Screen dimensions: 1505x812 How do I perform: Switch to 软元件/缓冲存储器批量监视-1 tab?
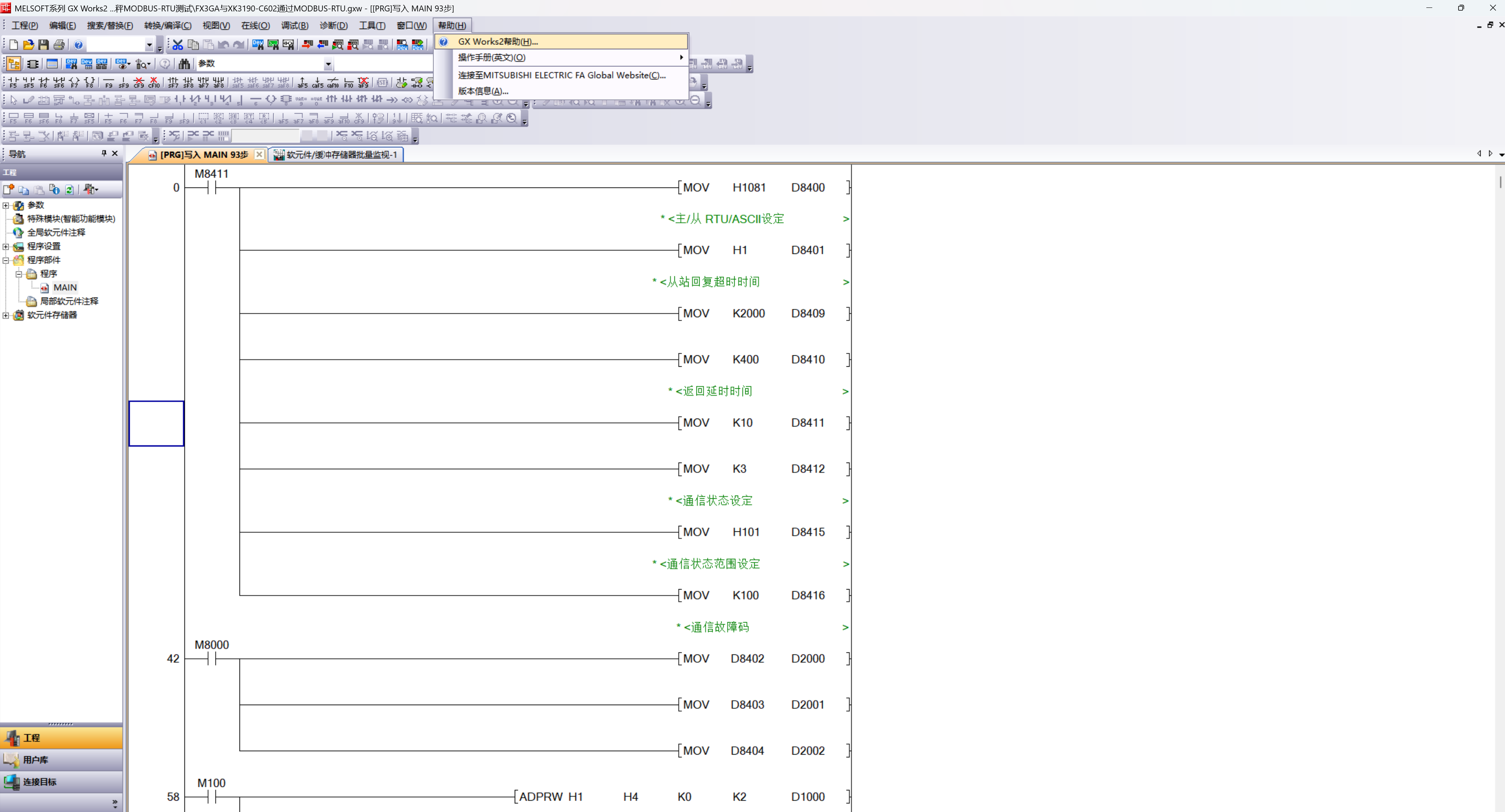click(x=341, y=155)
